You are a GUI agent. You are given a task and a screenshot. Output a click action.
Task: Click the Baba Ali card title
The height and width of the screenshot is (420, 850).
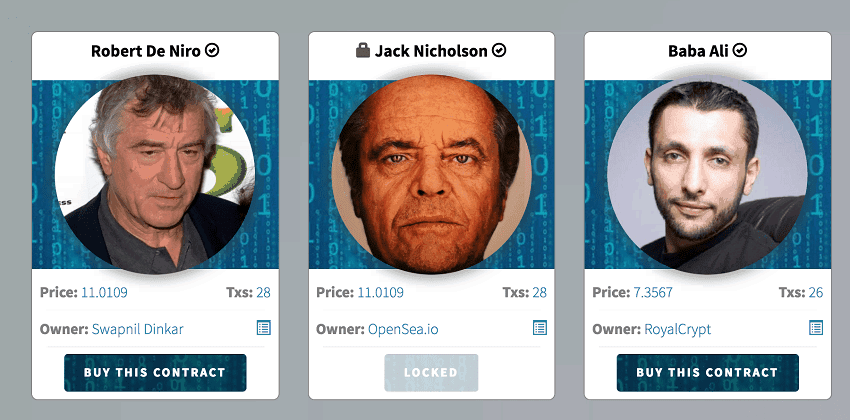pyautogui.click(x=698, y=50)
